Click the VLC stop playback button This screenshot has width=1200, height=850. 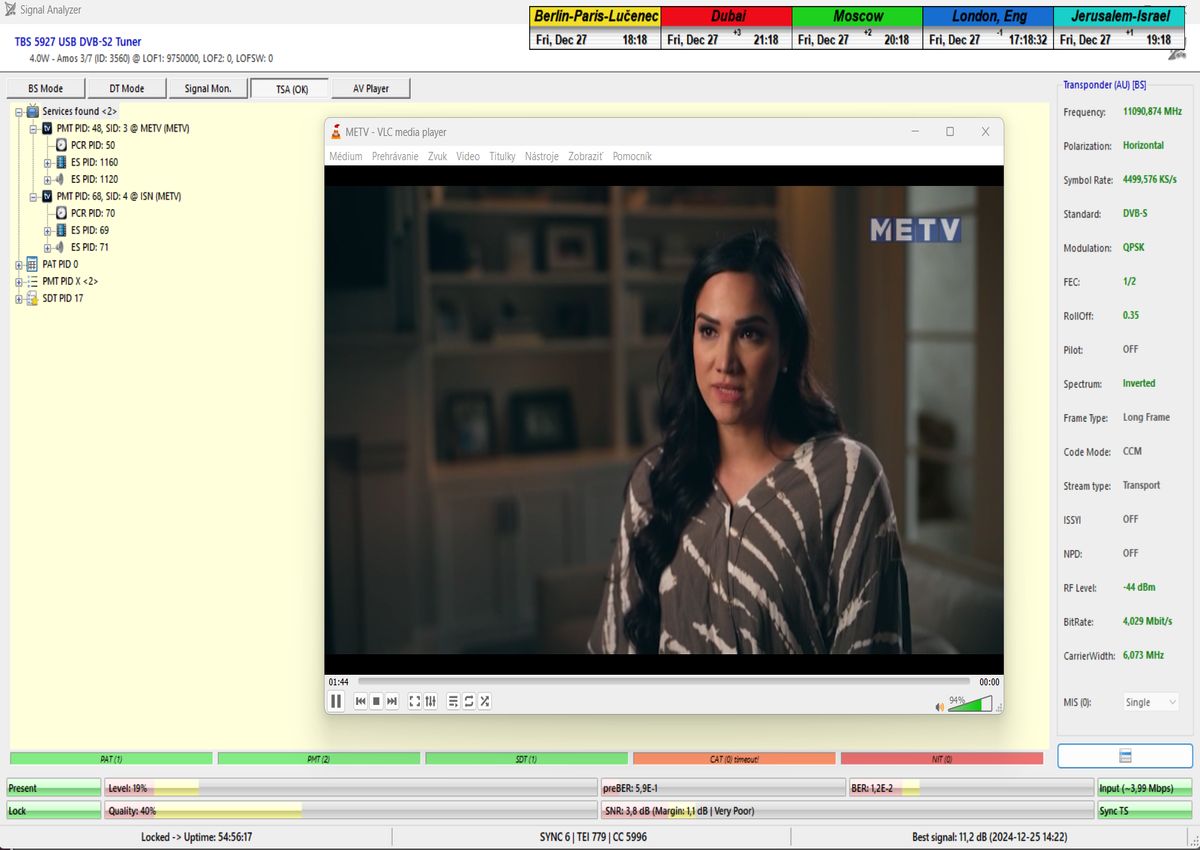coord(376,701)
